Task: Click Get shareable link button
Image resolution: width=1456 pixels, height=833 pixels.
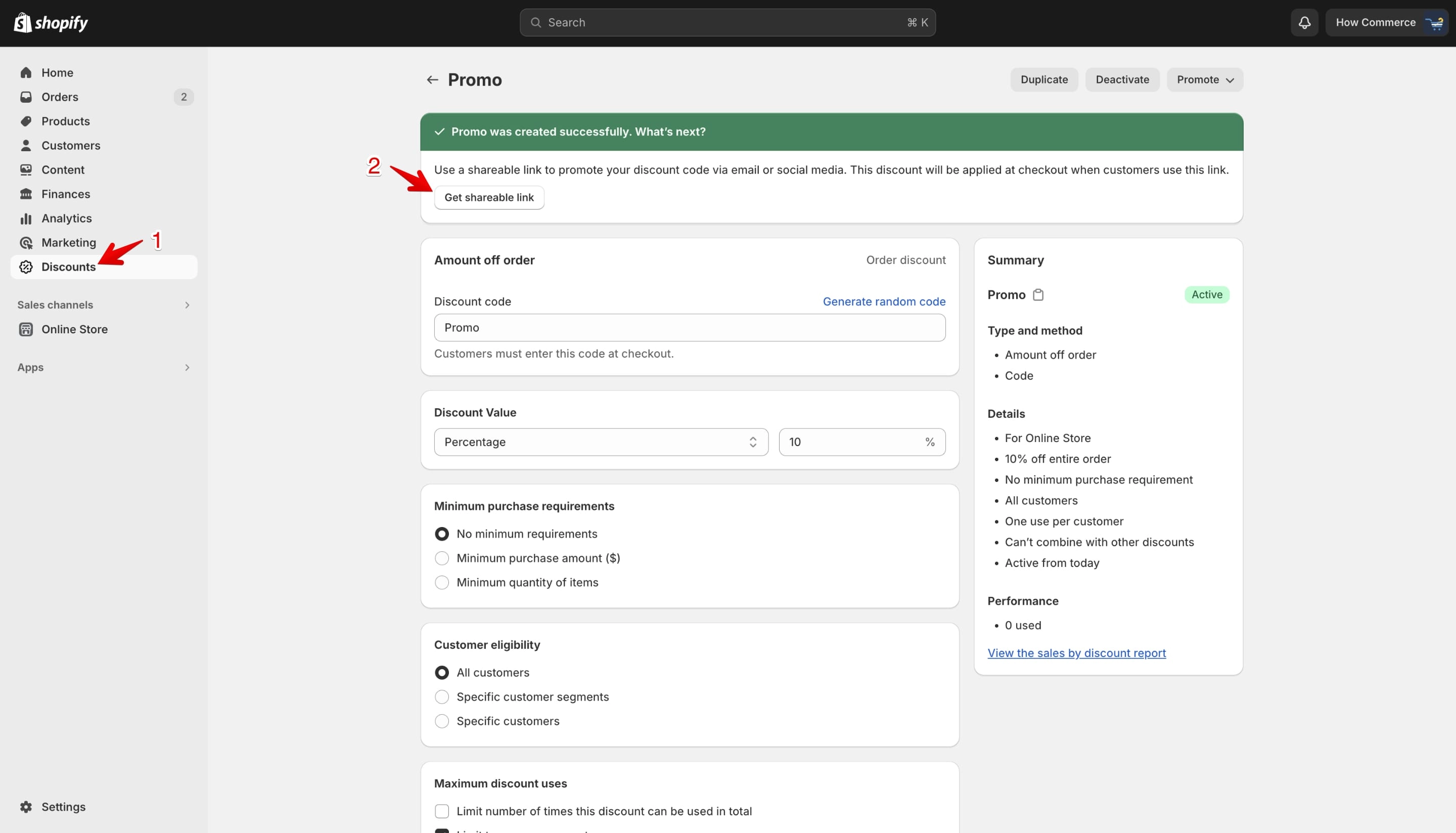Action: pos(489,197)
